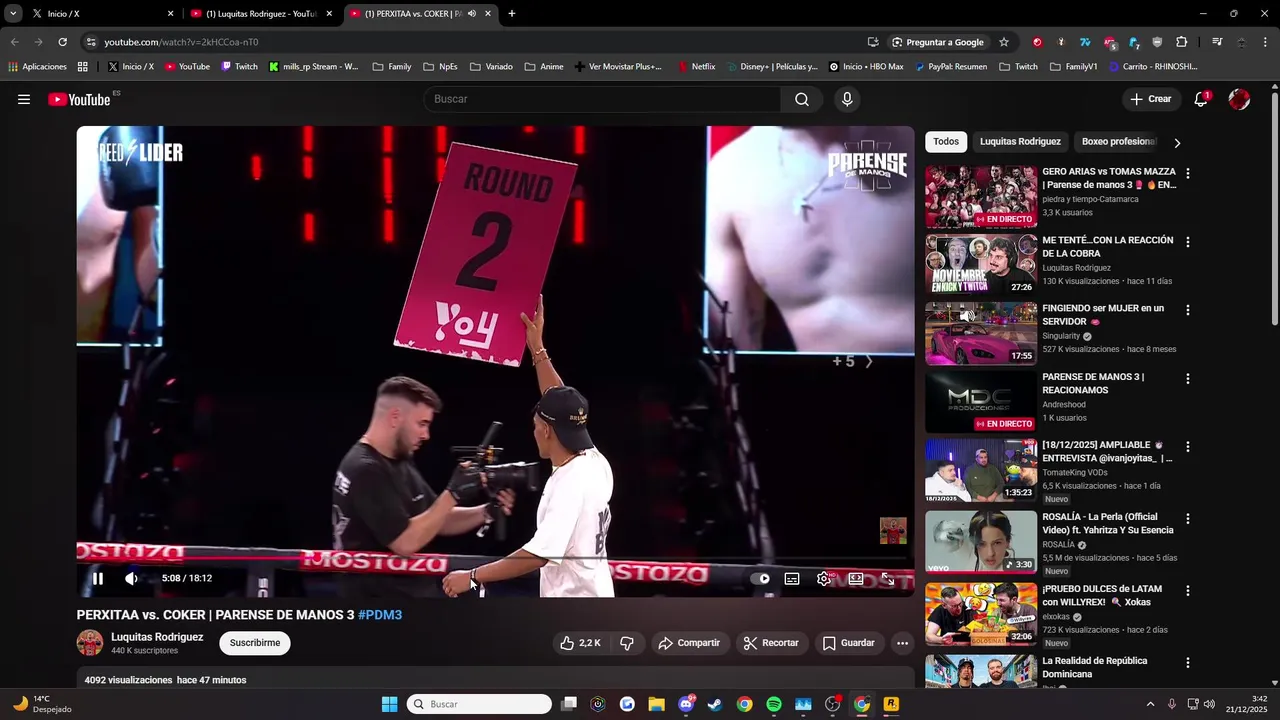Dislike the video with the thumbs-down
Image resolution: width=1280 pixels, height=720 pixels.
(x=627, y=643)
